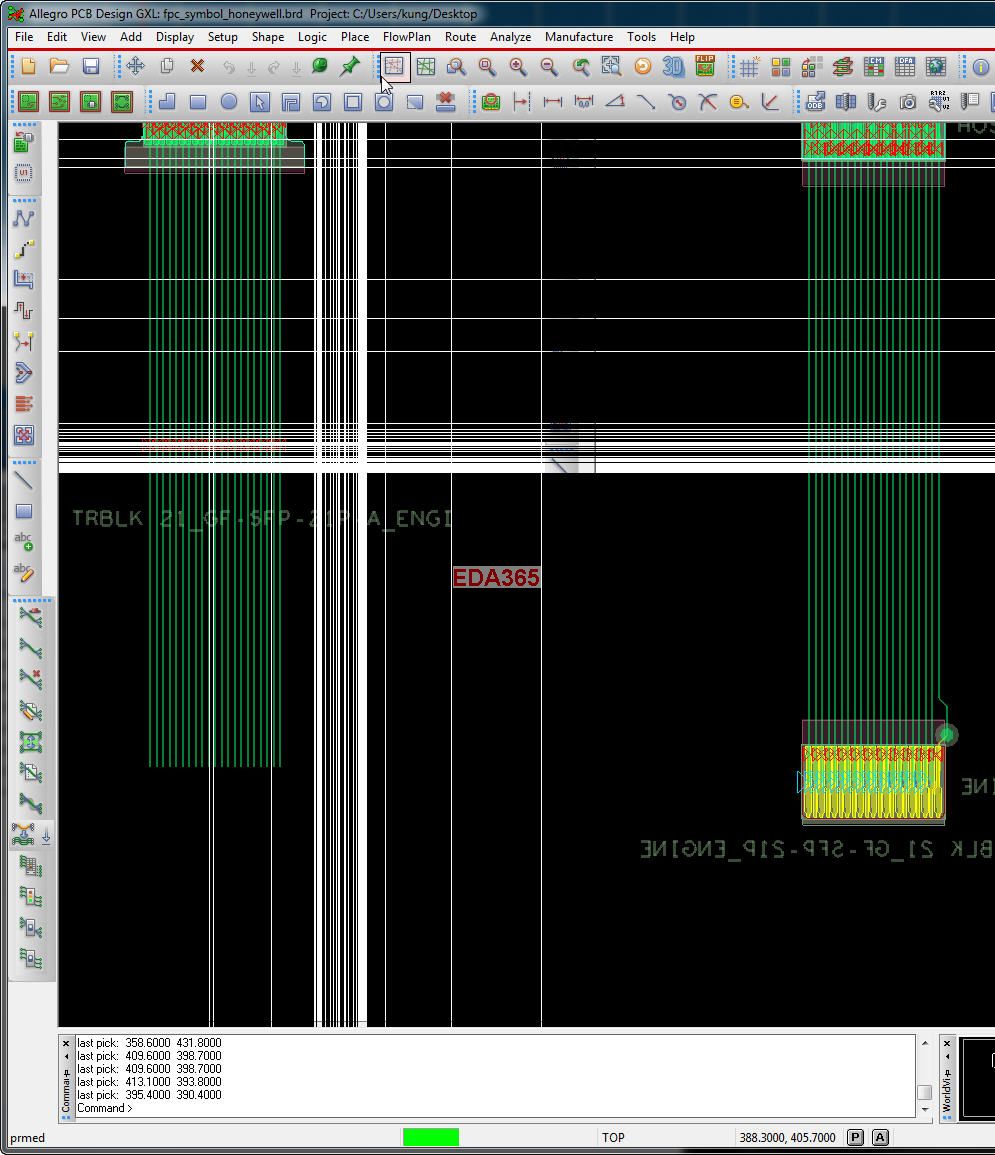The height and width of the screenshot is (1155, 995).
Task: Click the 388.3000, 405.7000 coordinate readout
Action: 787,1137
